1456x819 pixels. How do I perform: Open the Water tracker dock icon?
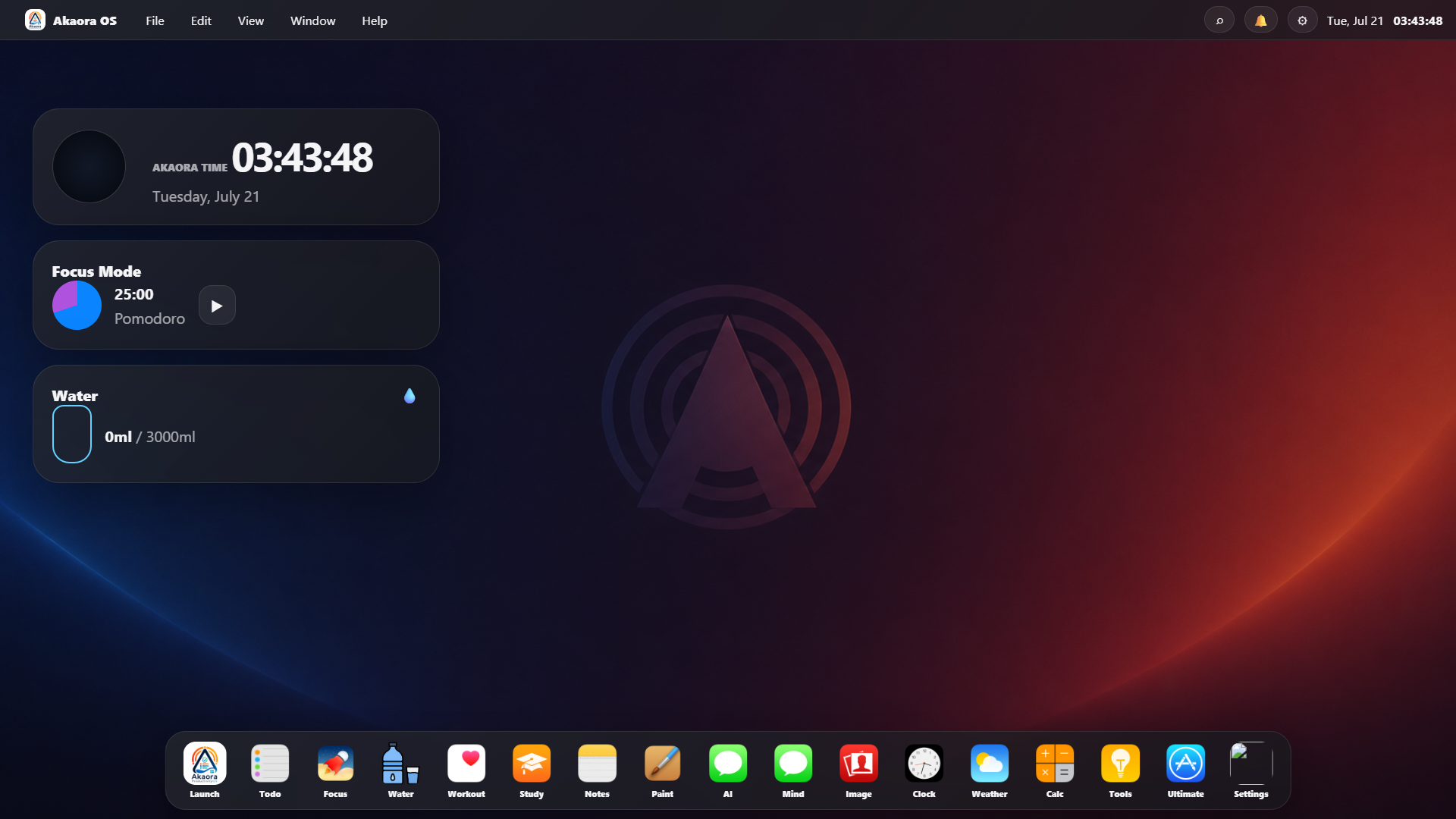click(x=400, y=770)
